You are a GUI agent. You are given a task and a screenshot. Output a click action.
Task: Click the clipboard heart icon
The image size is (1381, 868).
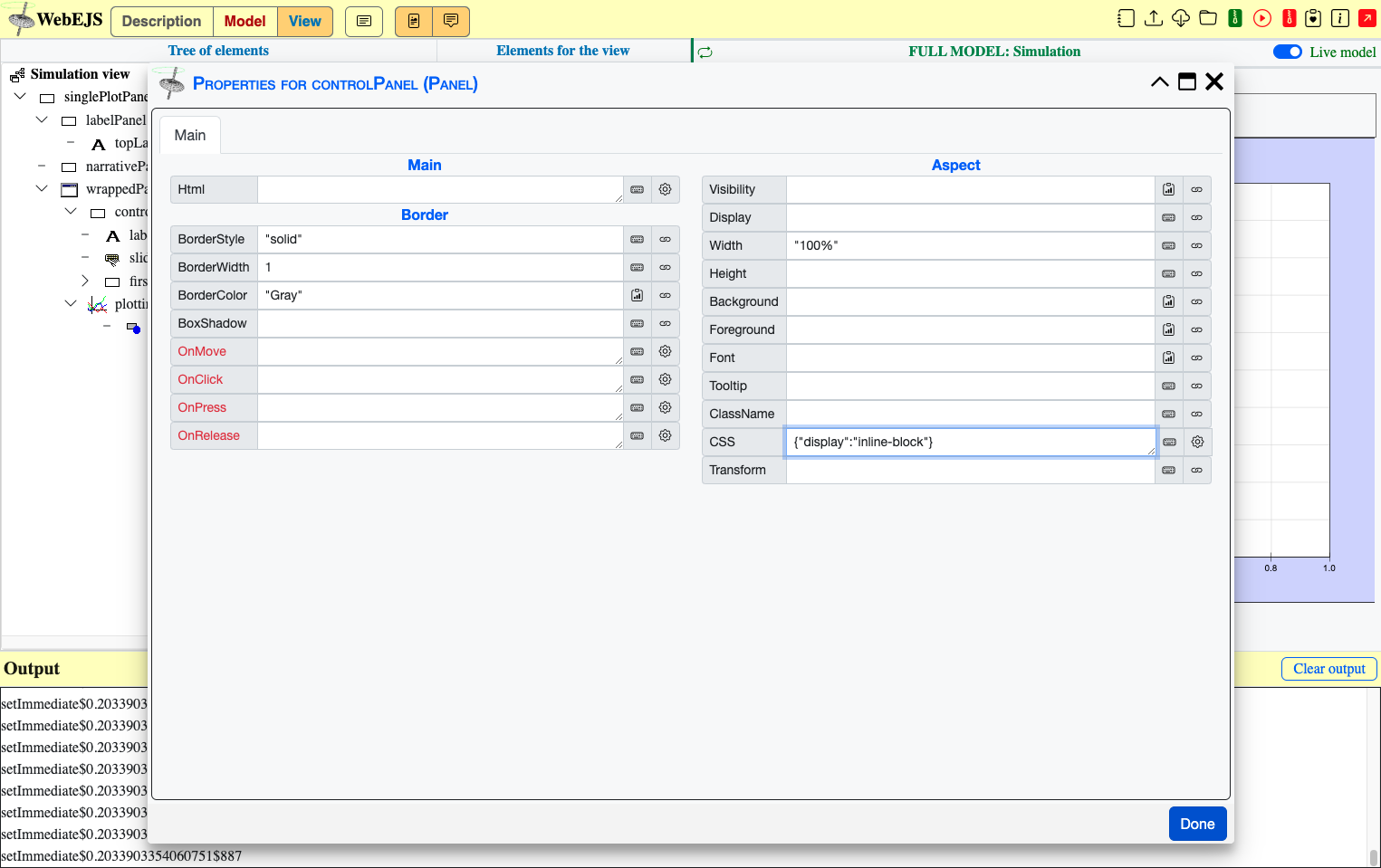(1314, 18)
